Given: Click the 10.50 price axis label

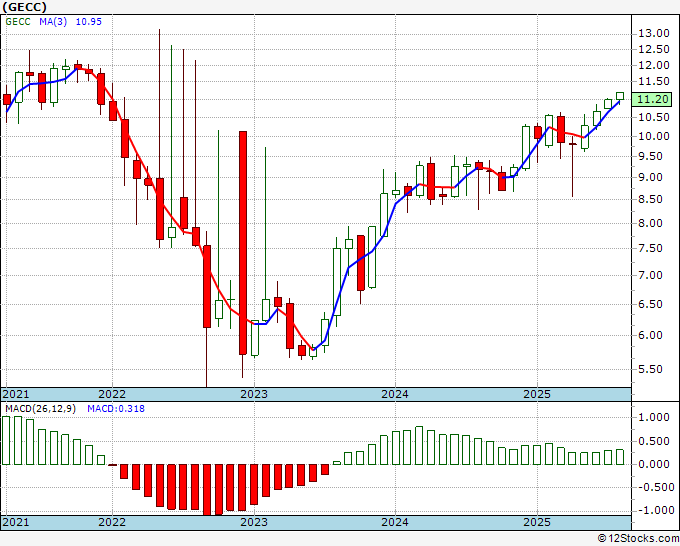Looking at the screenshot, I should (x=654, y=117).
